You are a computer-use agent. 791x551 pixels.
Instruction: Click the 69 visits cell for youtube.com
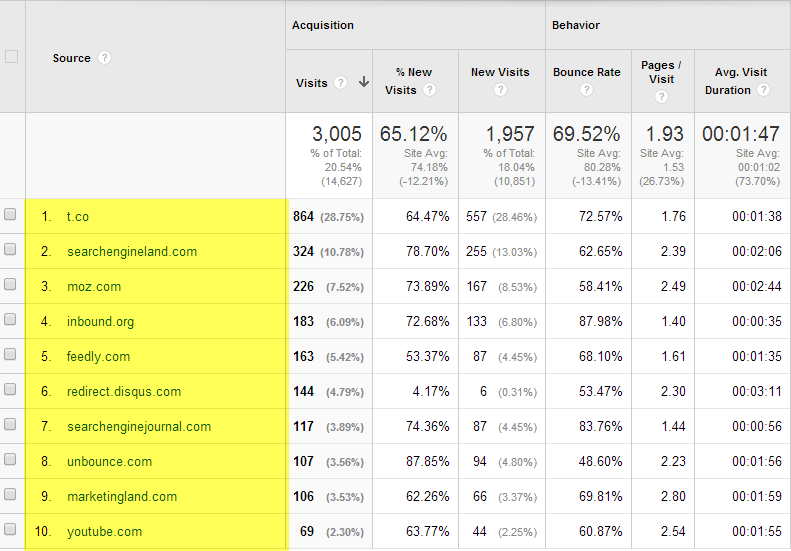tap(306, 531)
